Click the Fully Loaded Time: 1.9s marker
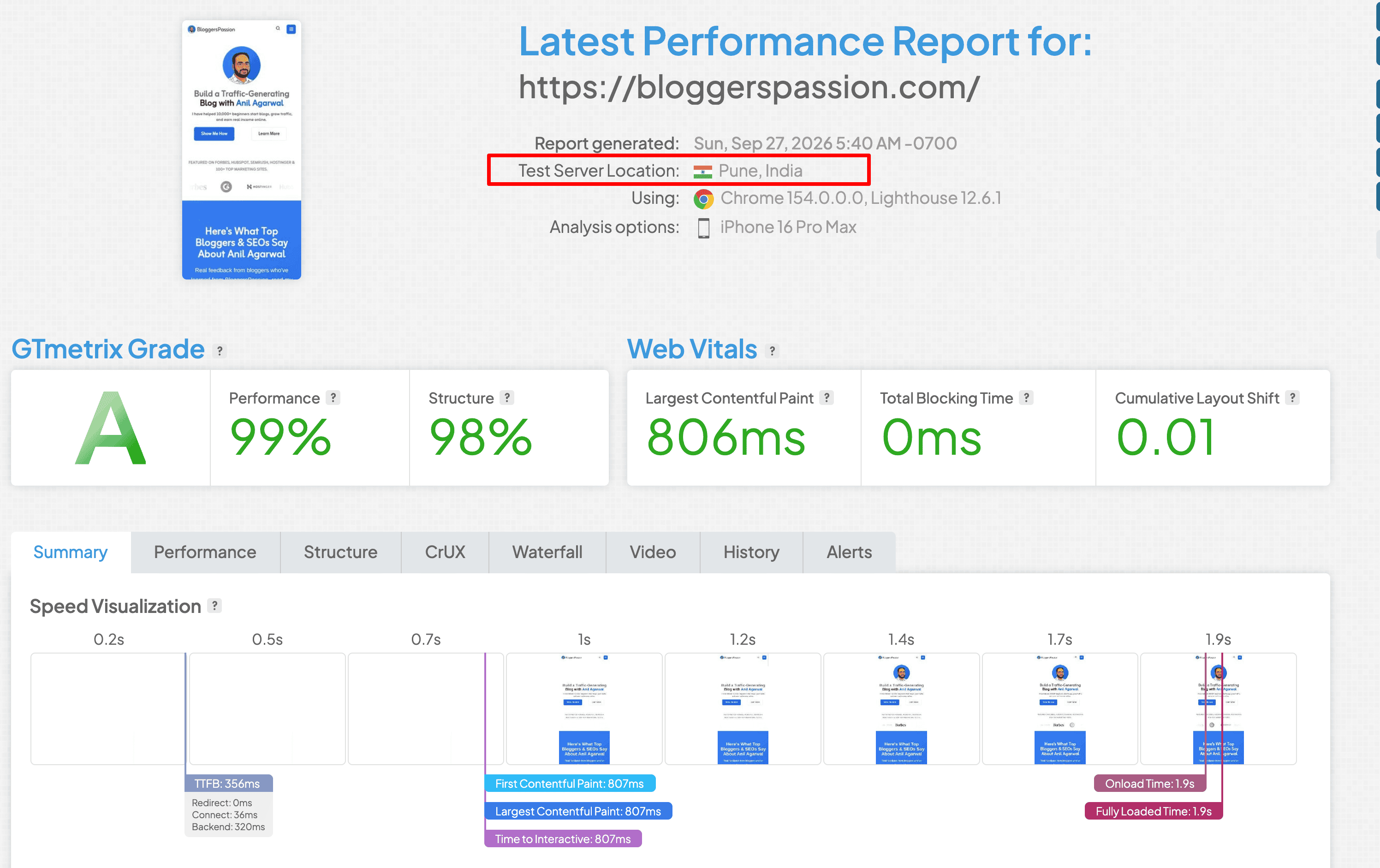The height and width of the screenshot is (868, 1380). (1154, 811)
